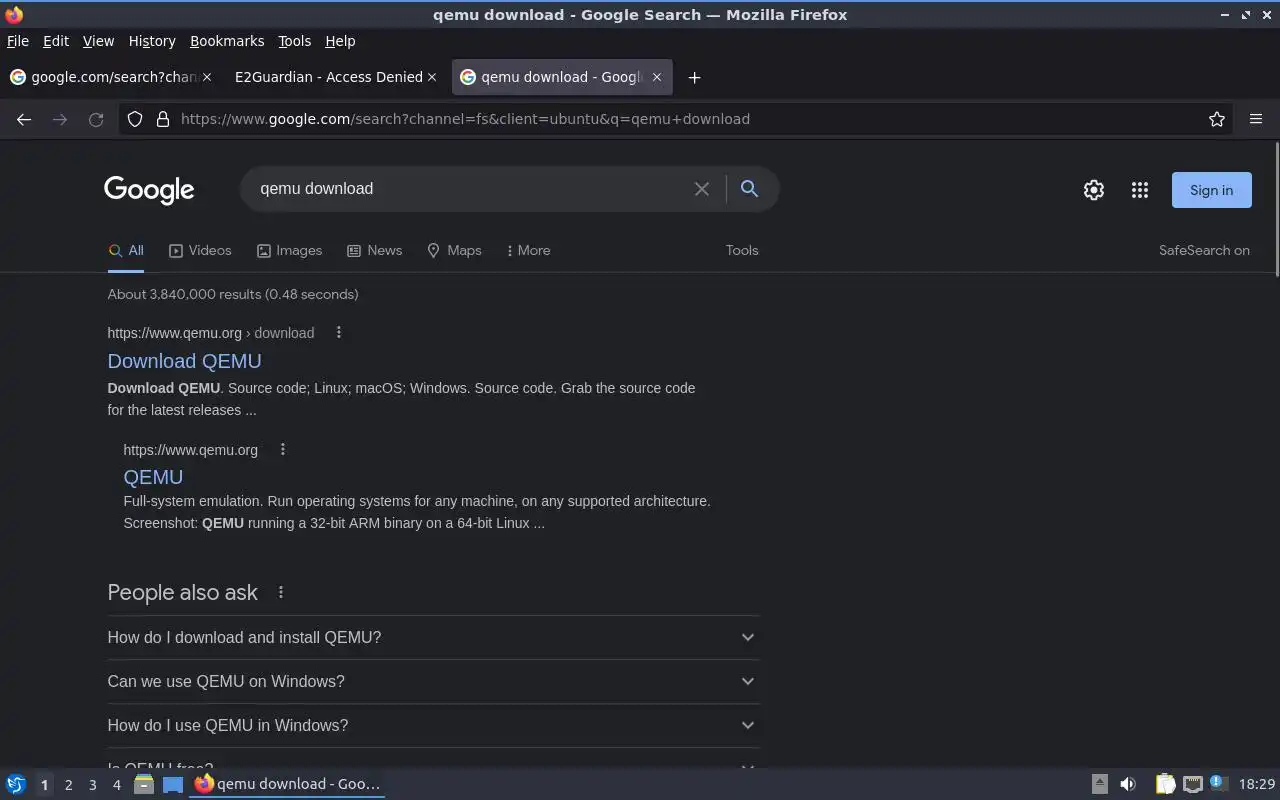1280x800 pixels.
Task: Switch to workspace 1
Action: coord(44,785)
